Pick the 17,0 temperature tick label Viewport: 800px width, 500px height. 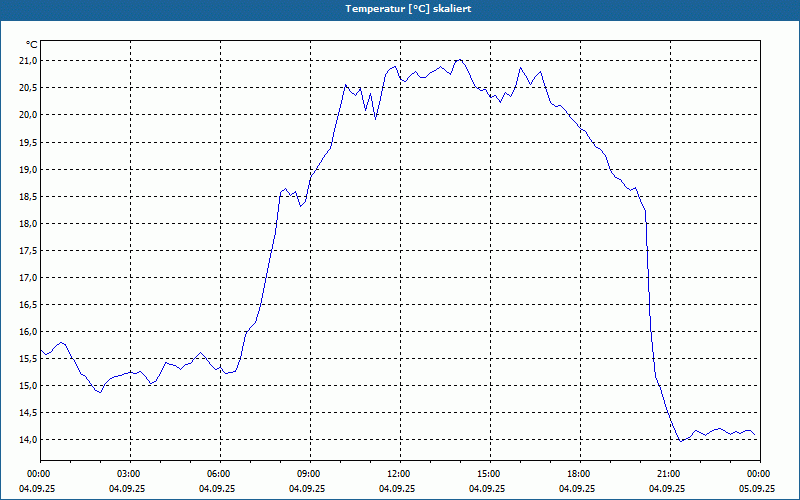click(28, 278)
